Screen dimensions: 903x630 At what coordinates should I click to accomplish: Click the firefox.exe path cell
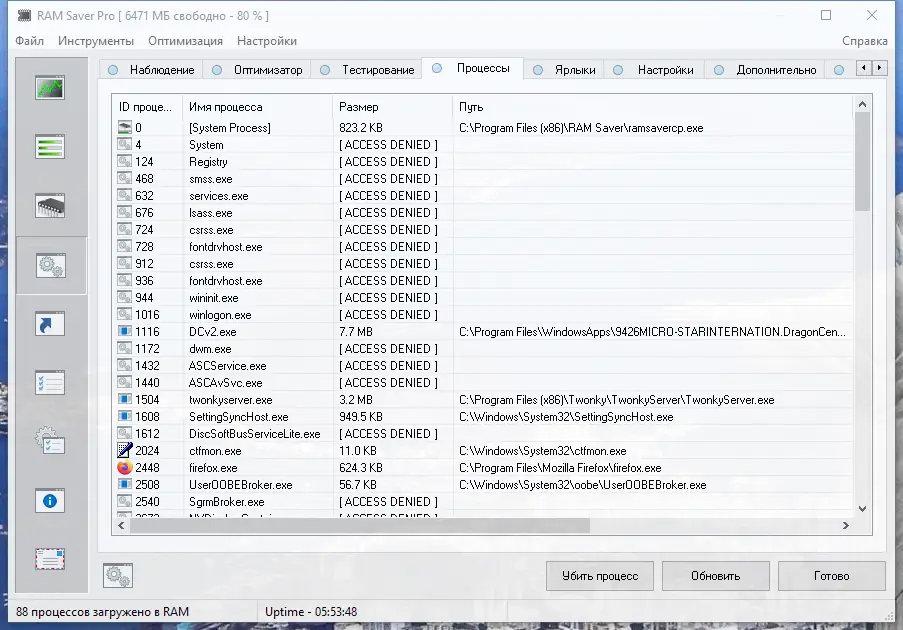(x=560, y=468)
